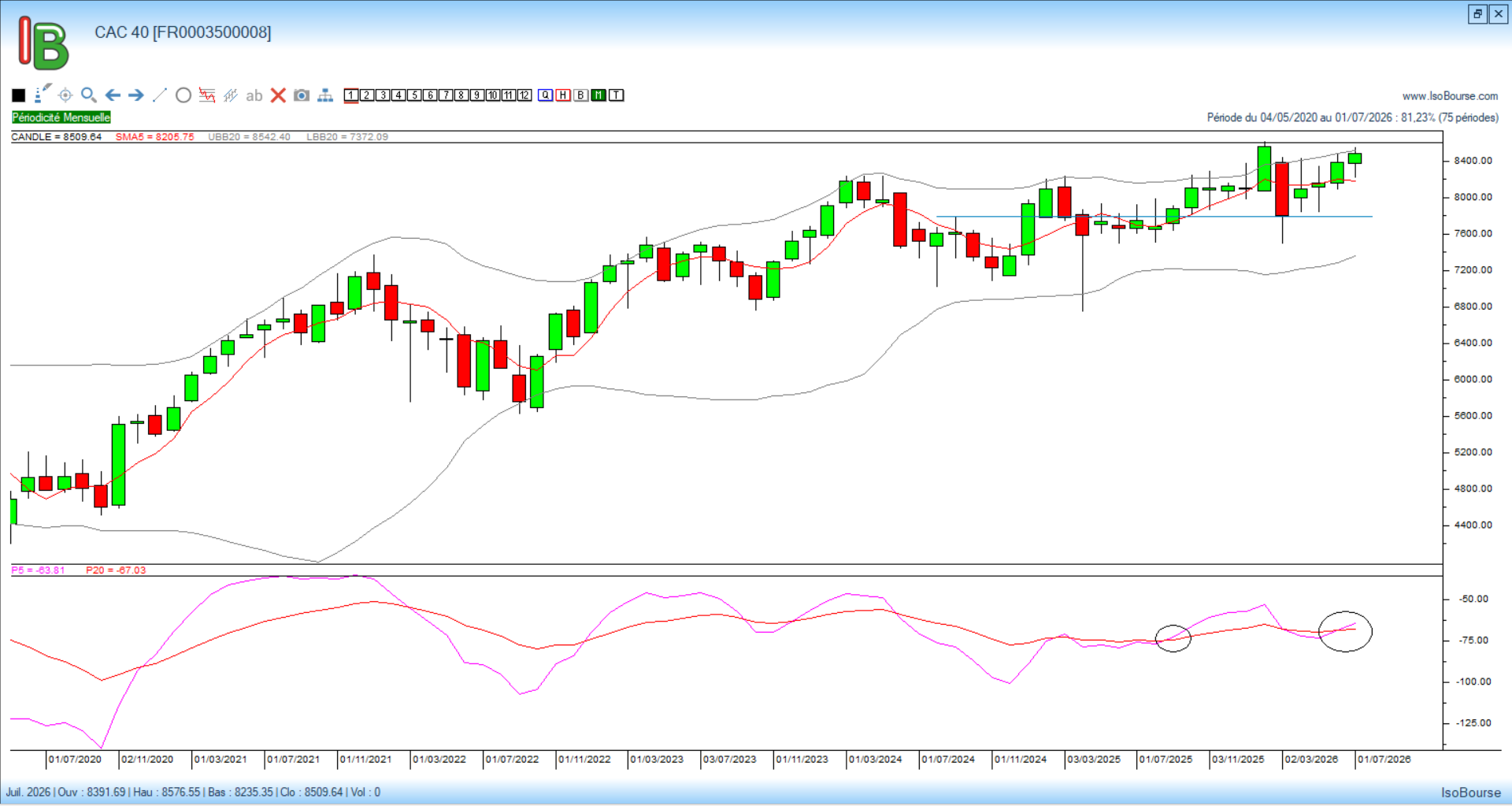
Task: Click the -125.00 oscillator scale label
Action: [x=1473, y=723]
